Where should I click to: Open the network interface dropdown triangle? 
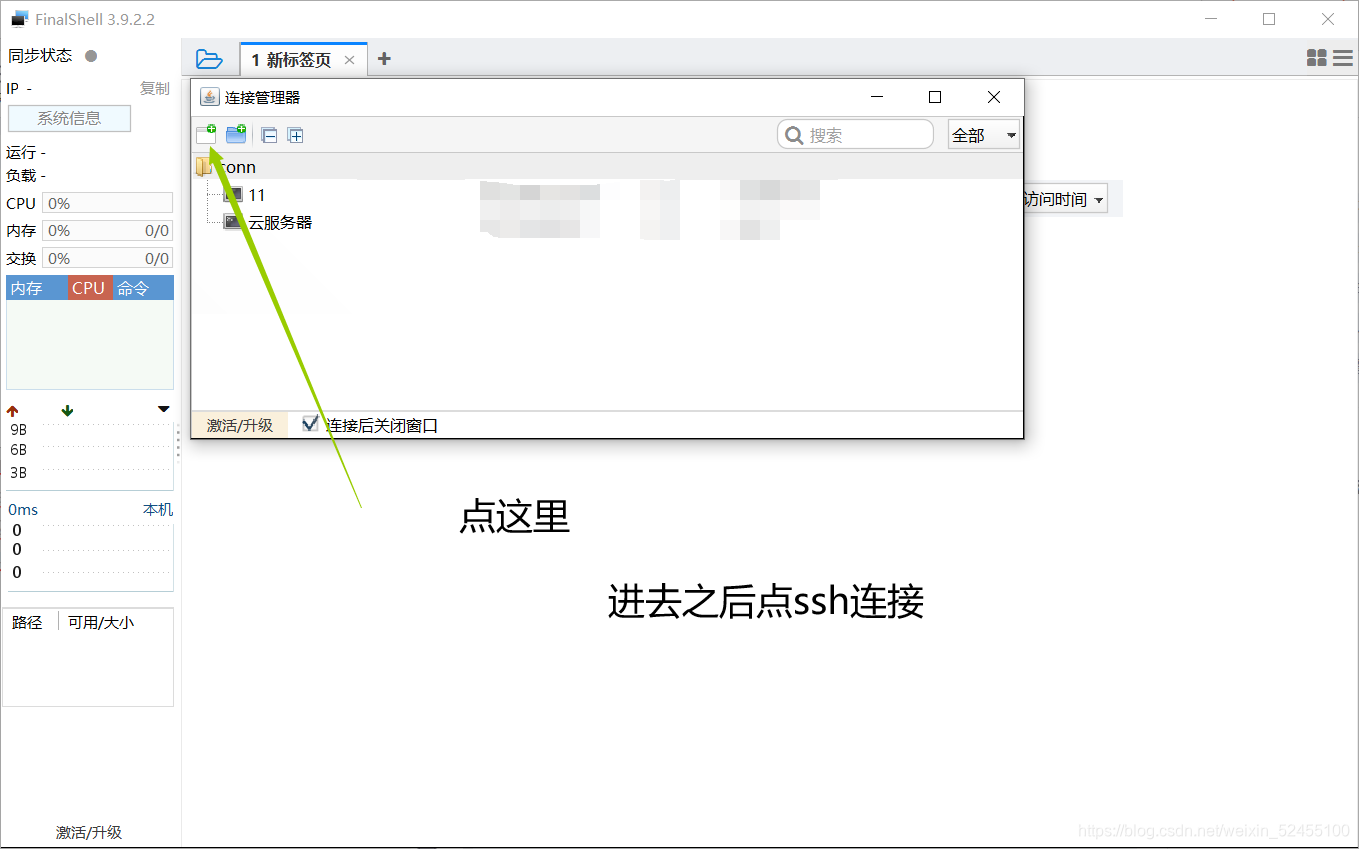164,410
